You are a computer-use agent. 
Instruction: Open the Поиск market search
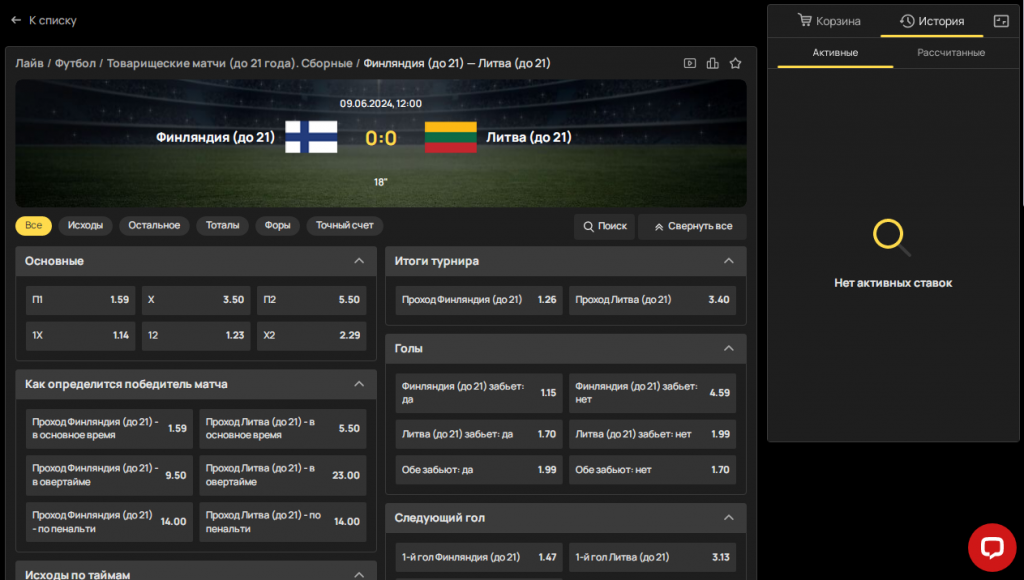605,226
